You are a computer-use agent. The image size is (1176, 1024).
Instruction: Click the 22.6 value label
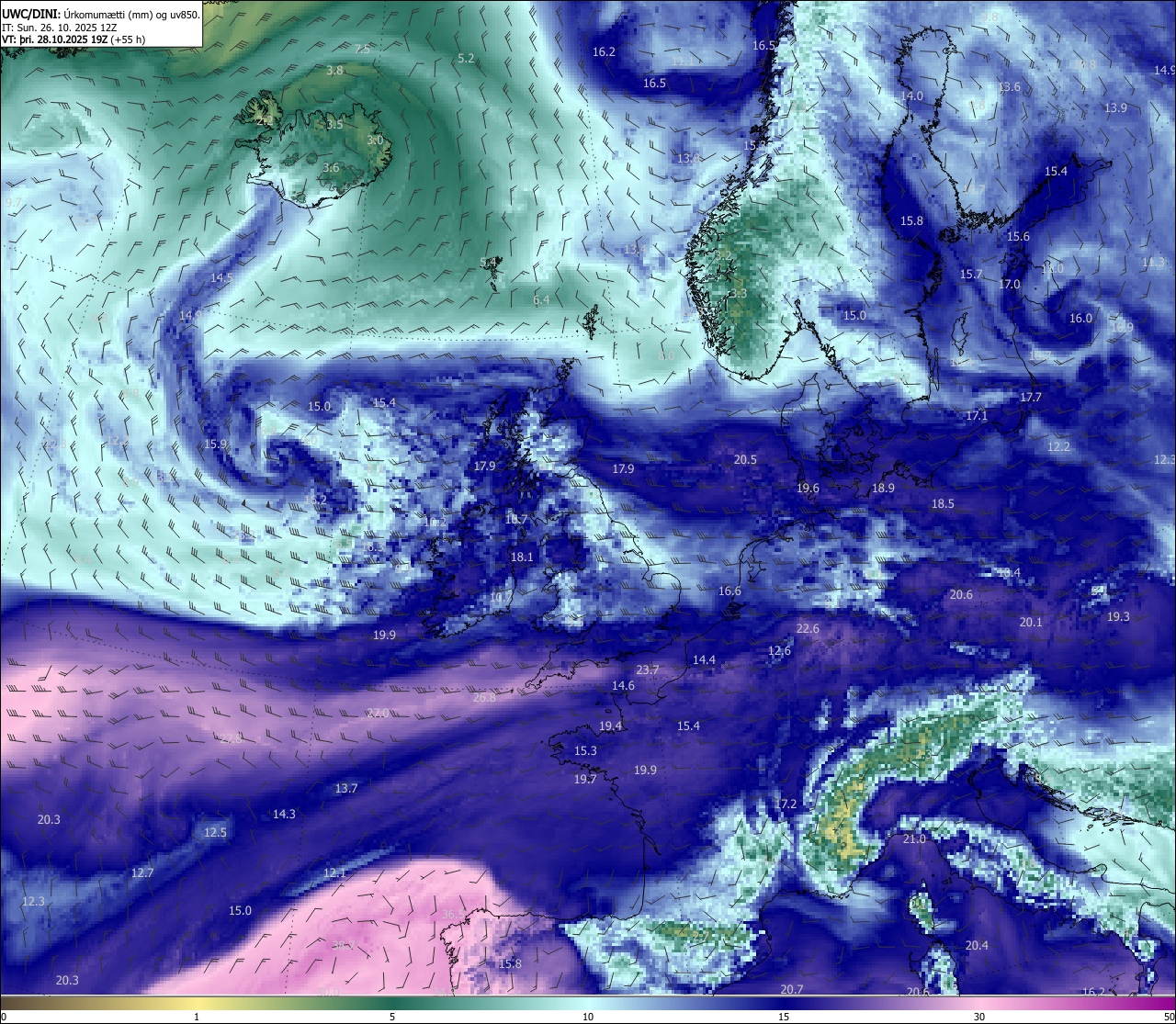(x=808, y=628)
